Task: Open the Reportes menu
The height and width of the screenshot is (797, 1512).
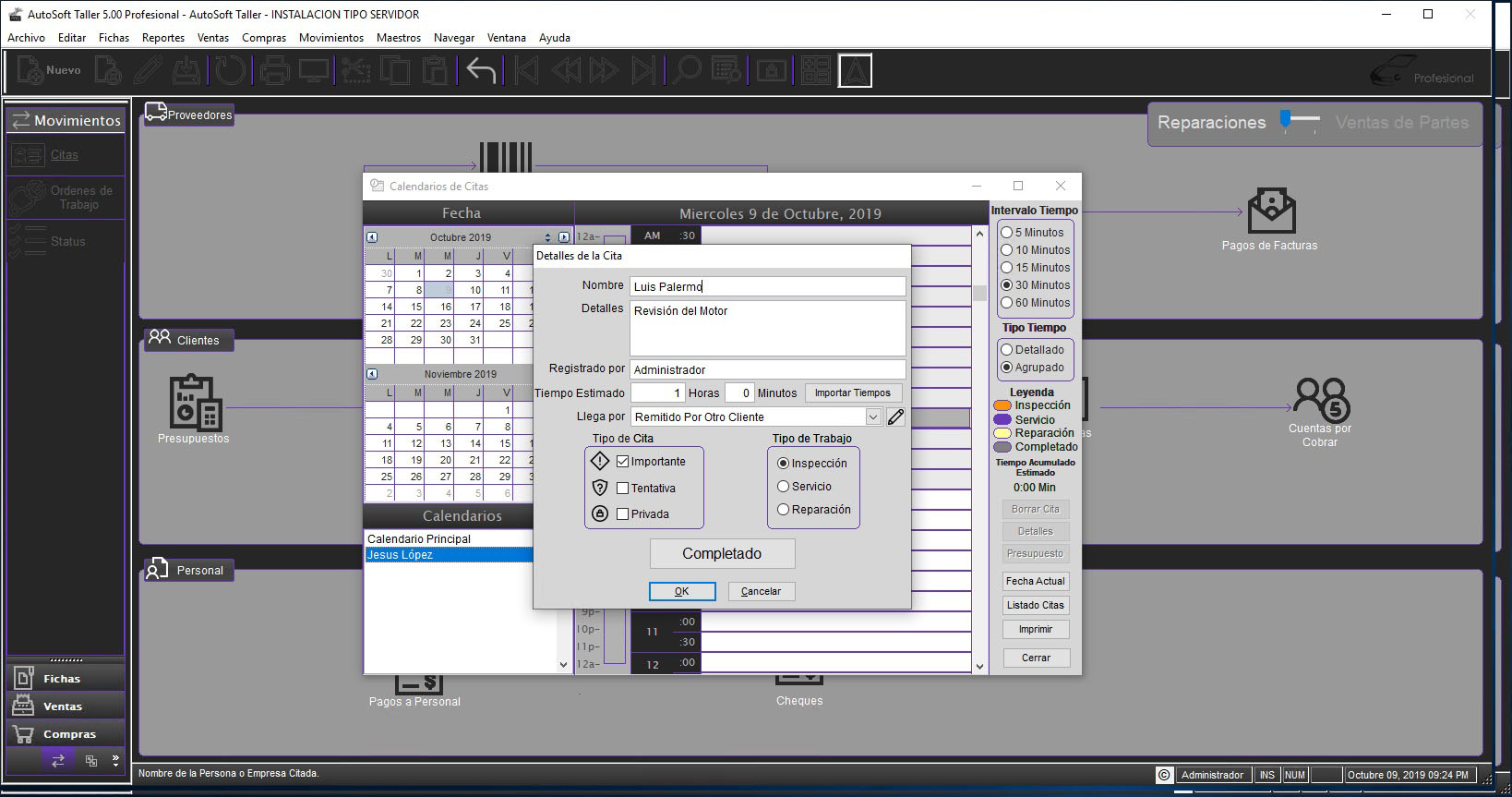Action: [x=163, y=38]
